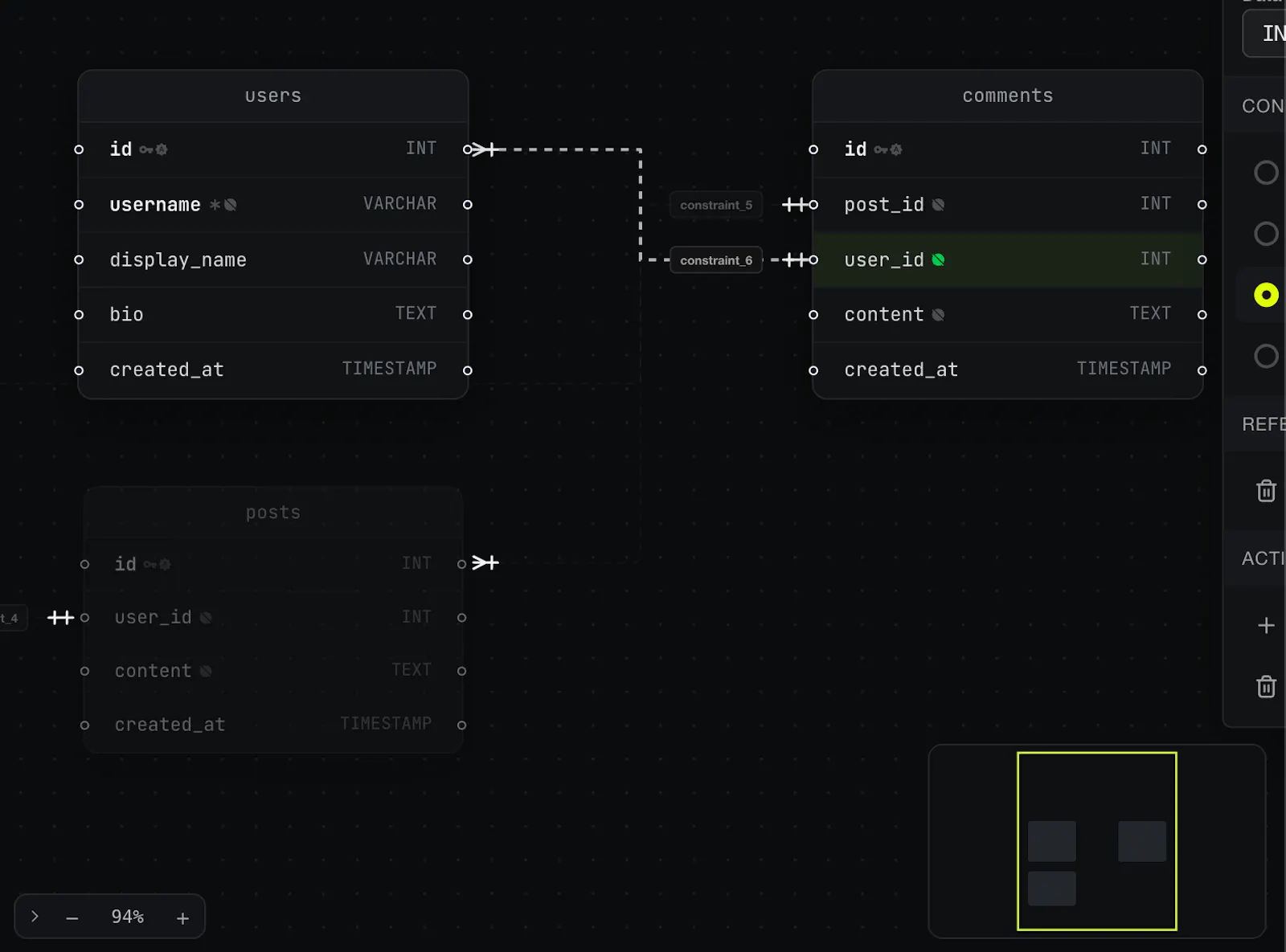The image size is (1286, 952).
Task: Click the not-null icon beside comments post_id
Action: click(938, 205)
